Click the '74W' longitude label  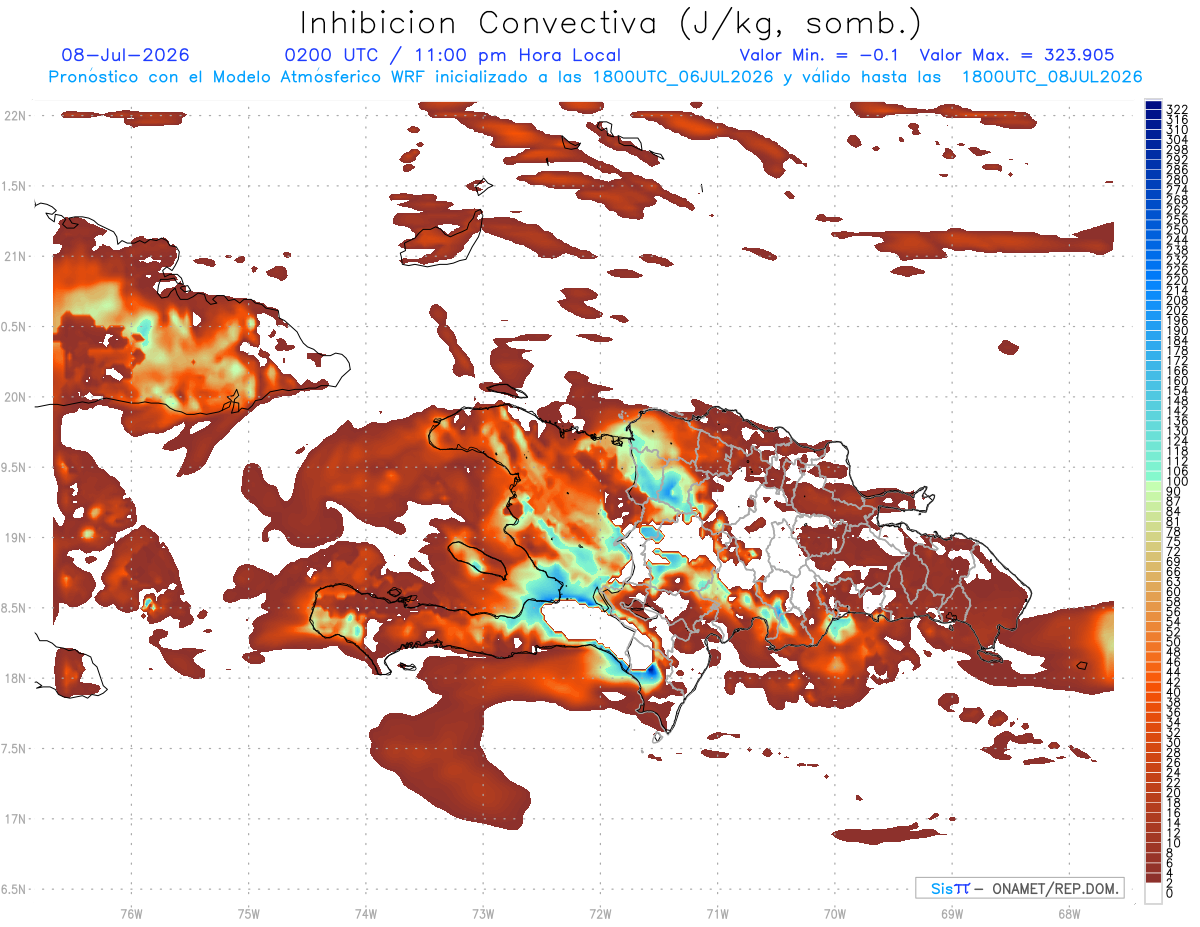pyautogui.click(x=365, y=913)
